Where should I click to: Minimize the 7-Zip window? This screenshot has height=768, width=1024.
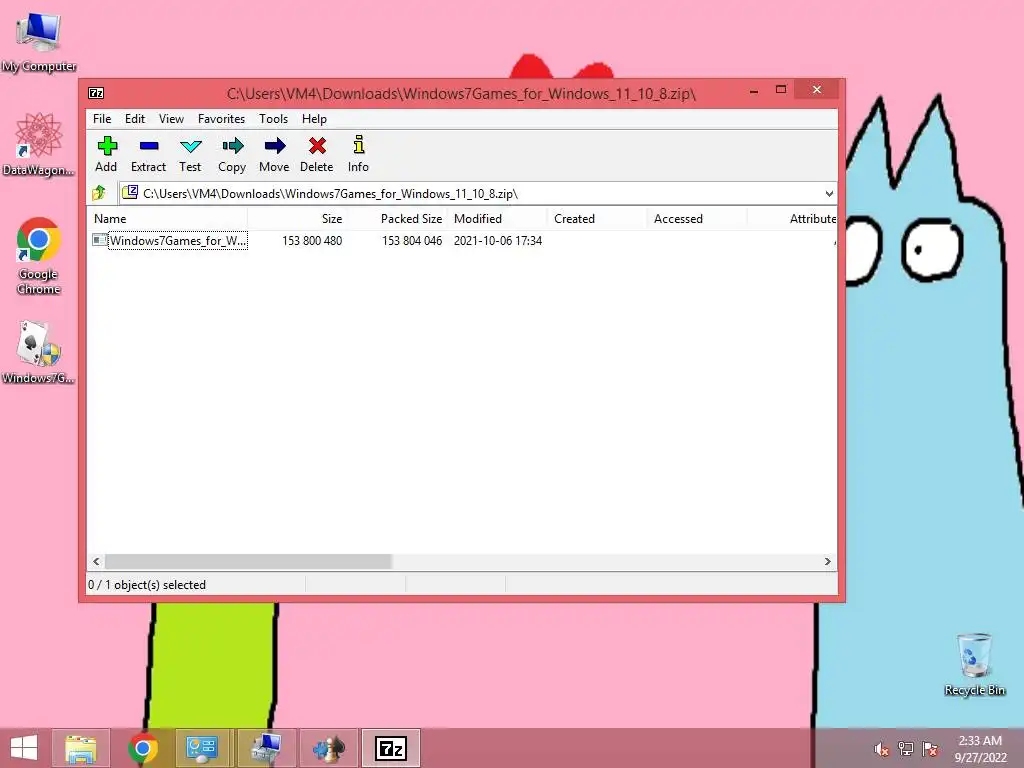pos(754,90)
